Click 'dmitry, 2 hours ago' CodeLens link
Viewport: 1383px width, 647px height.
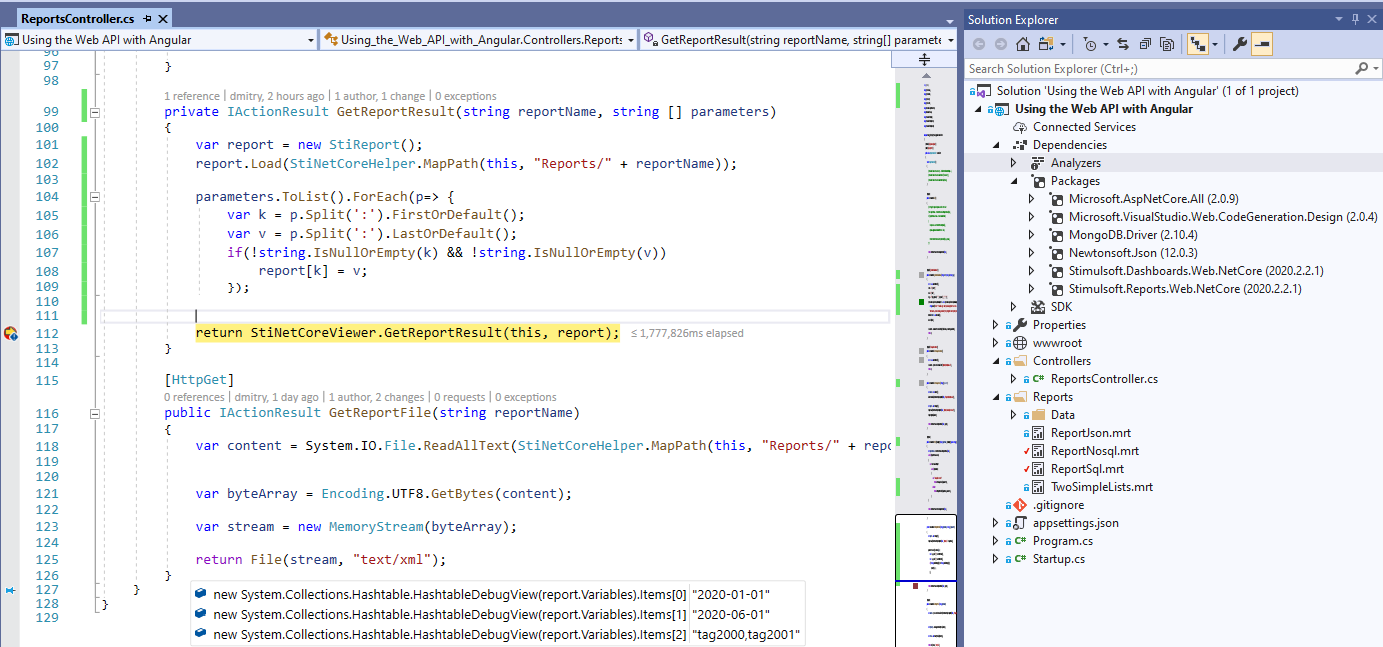click(x=278, y=96)
